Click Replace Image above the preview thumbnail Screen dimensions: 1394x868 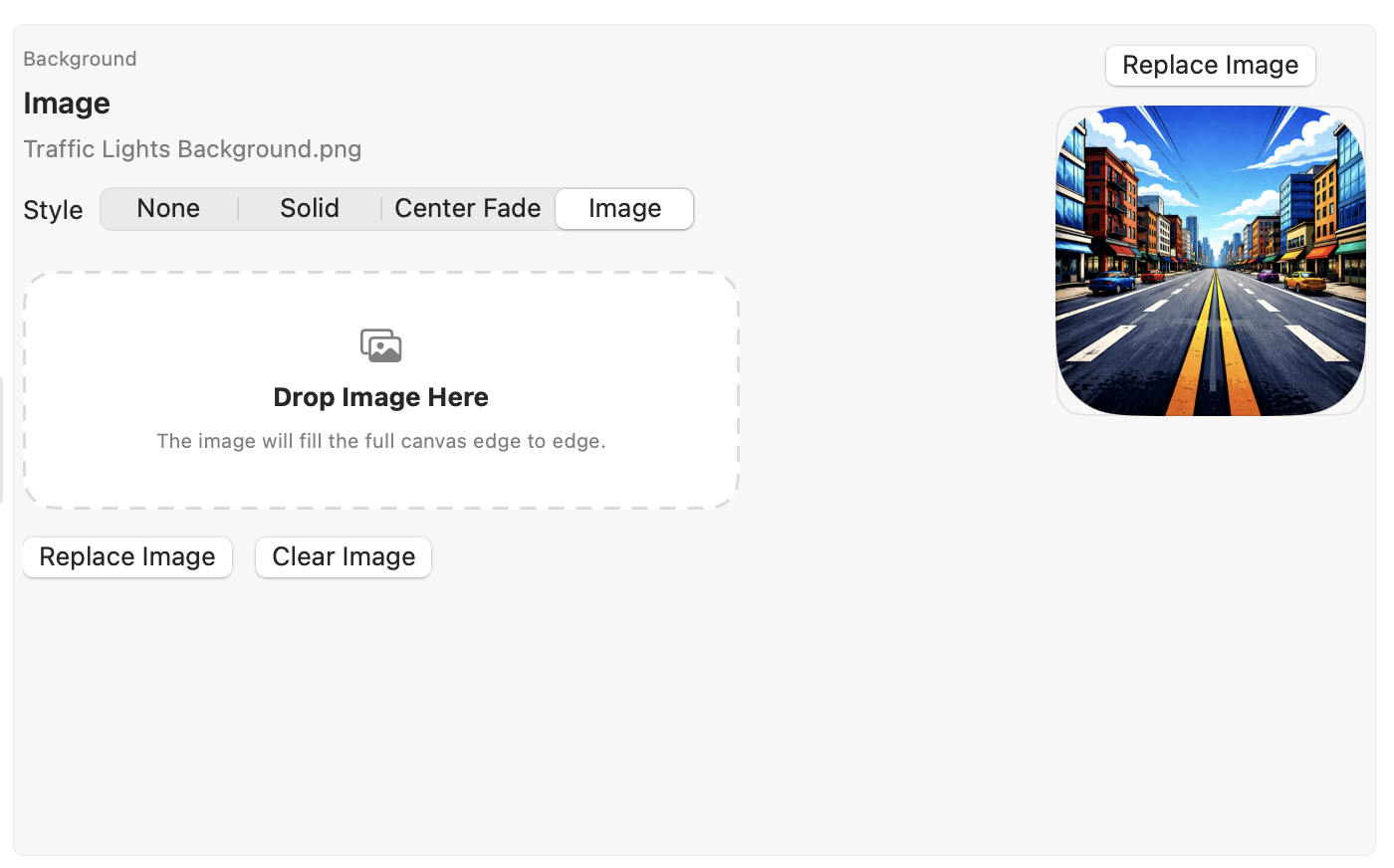[x=1211, y=66]
